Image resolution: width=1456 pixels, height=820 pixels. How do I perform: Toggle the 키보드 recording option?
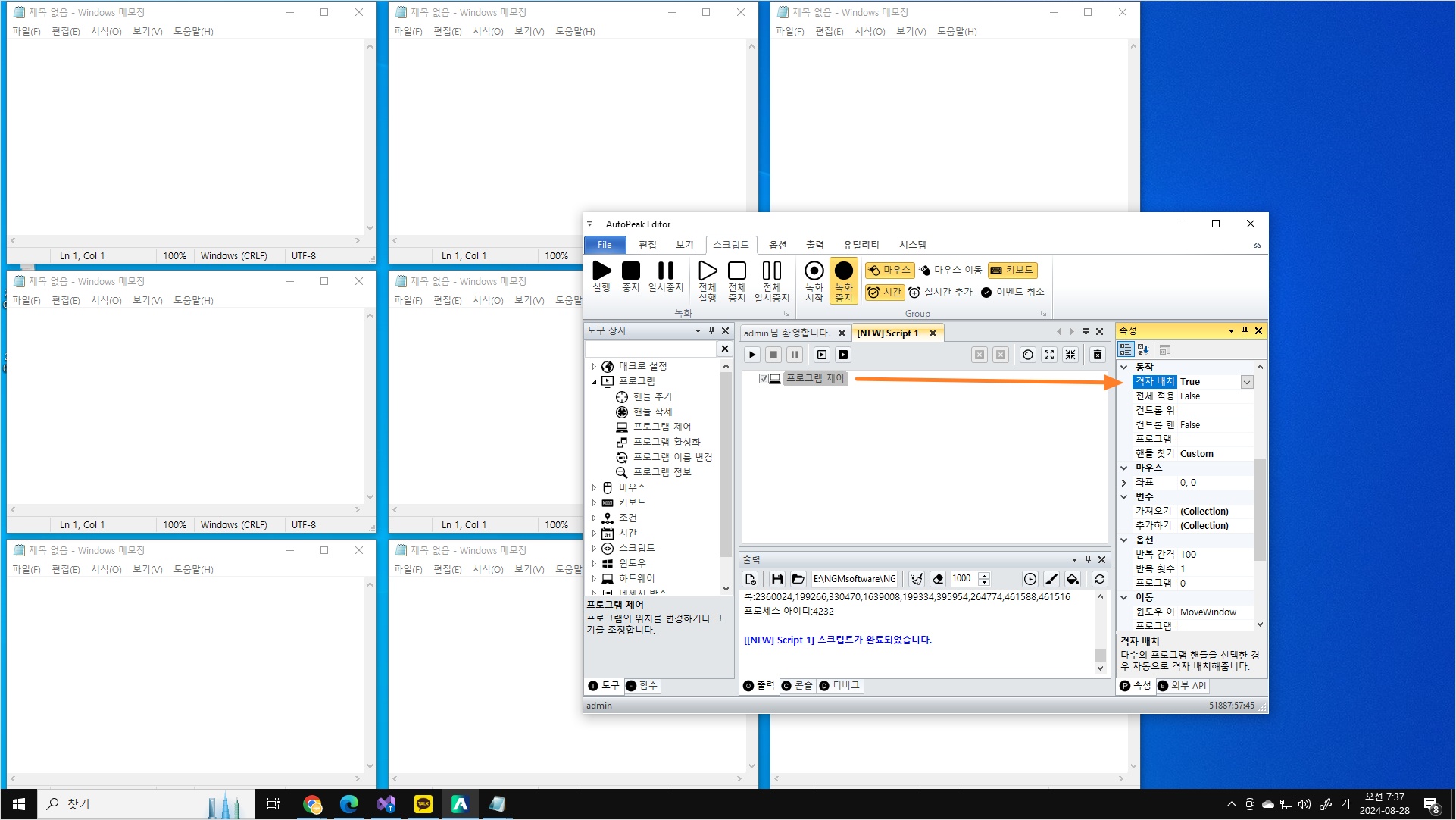click(x=1012, y=270)
